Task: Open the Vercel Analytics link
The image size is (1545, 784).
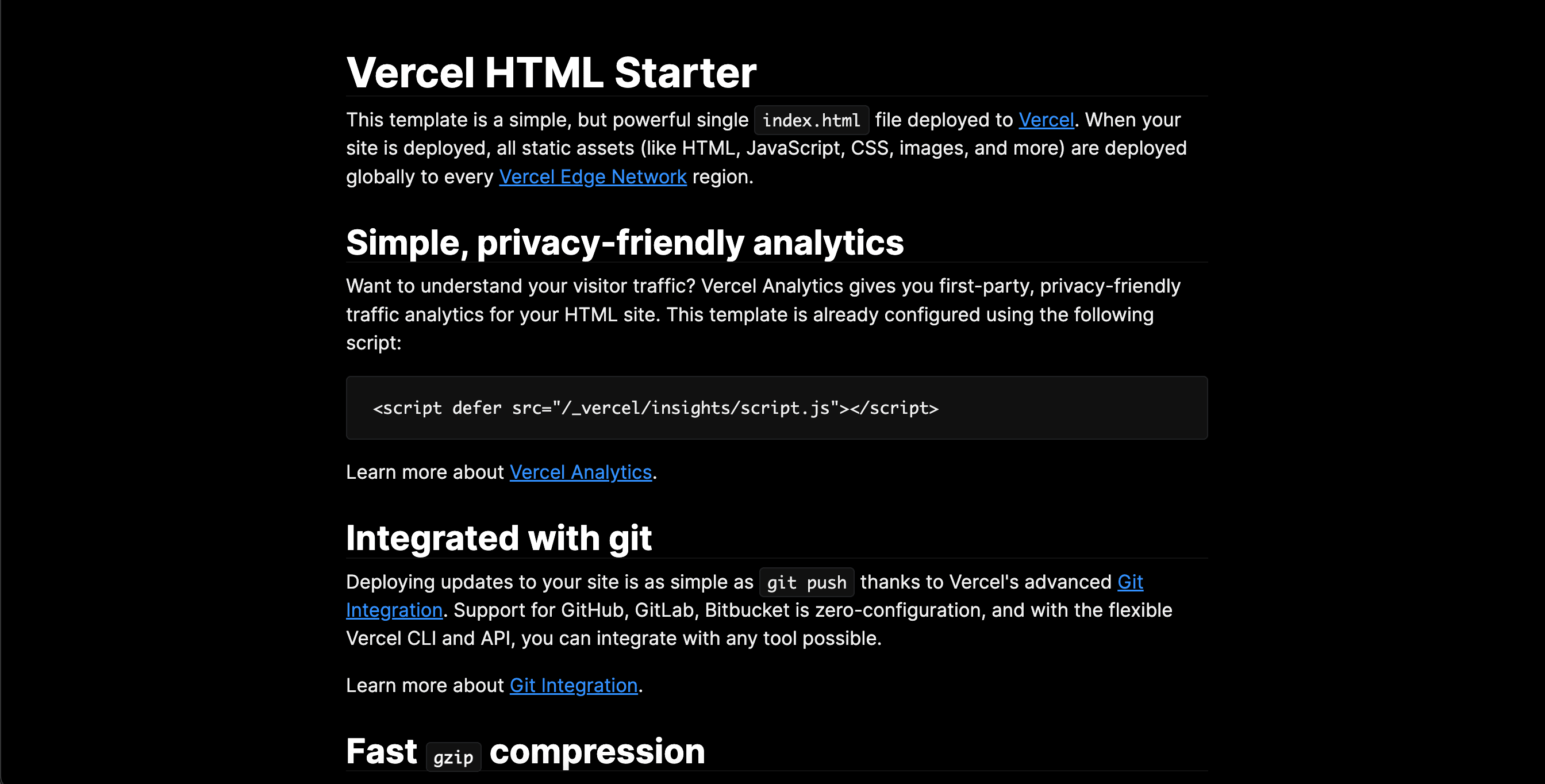Action: (x=580, y=472)
